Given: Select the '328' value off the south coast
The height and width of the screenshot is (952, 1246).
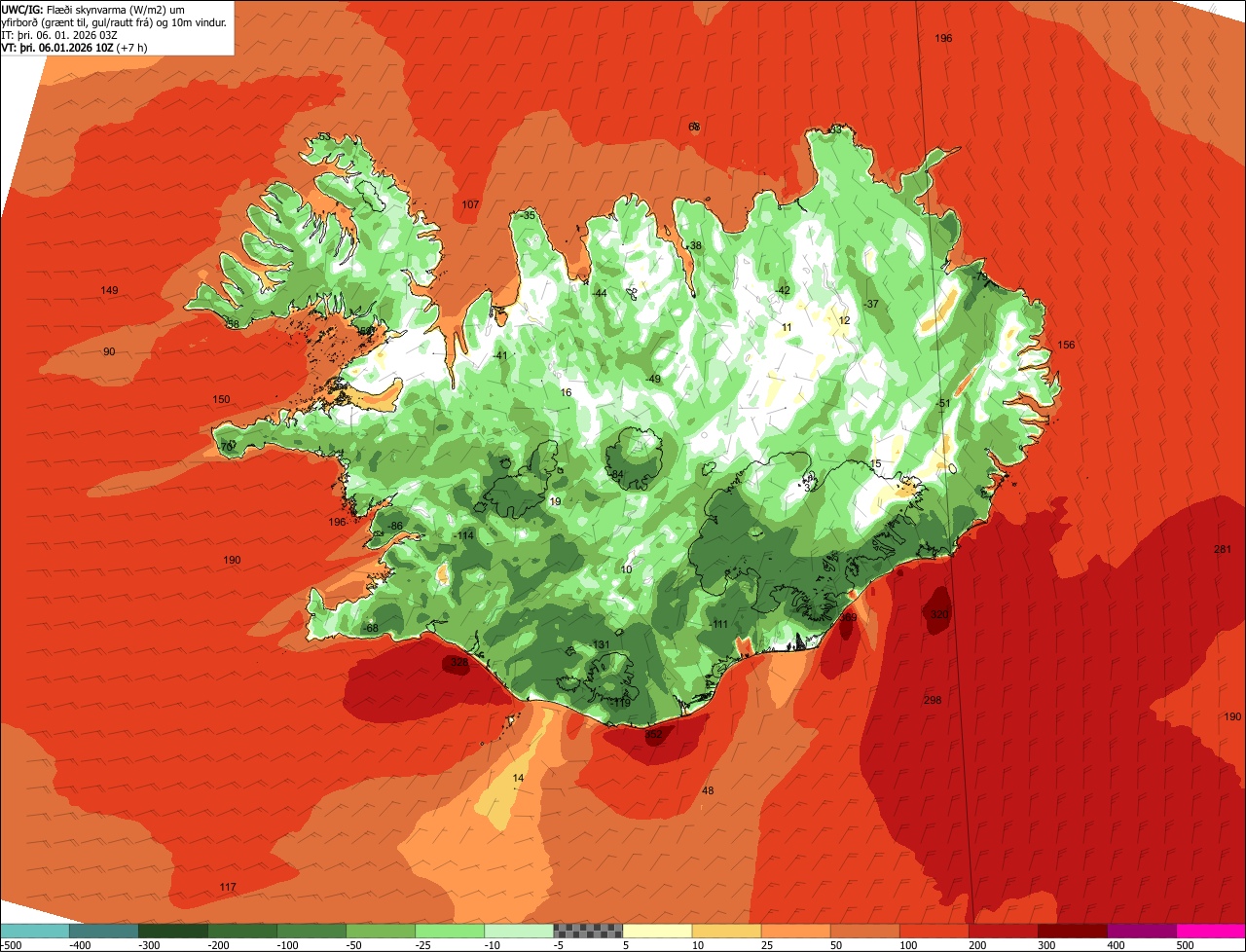Looking at the screenshot, I should pyautogui.click(x=458, y=661).
